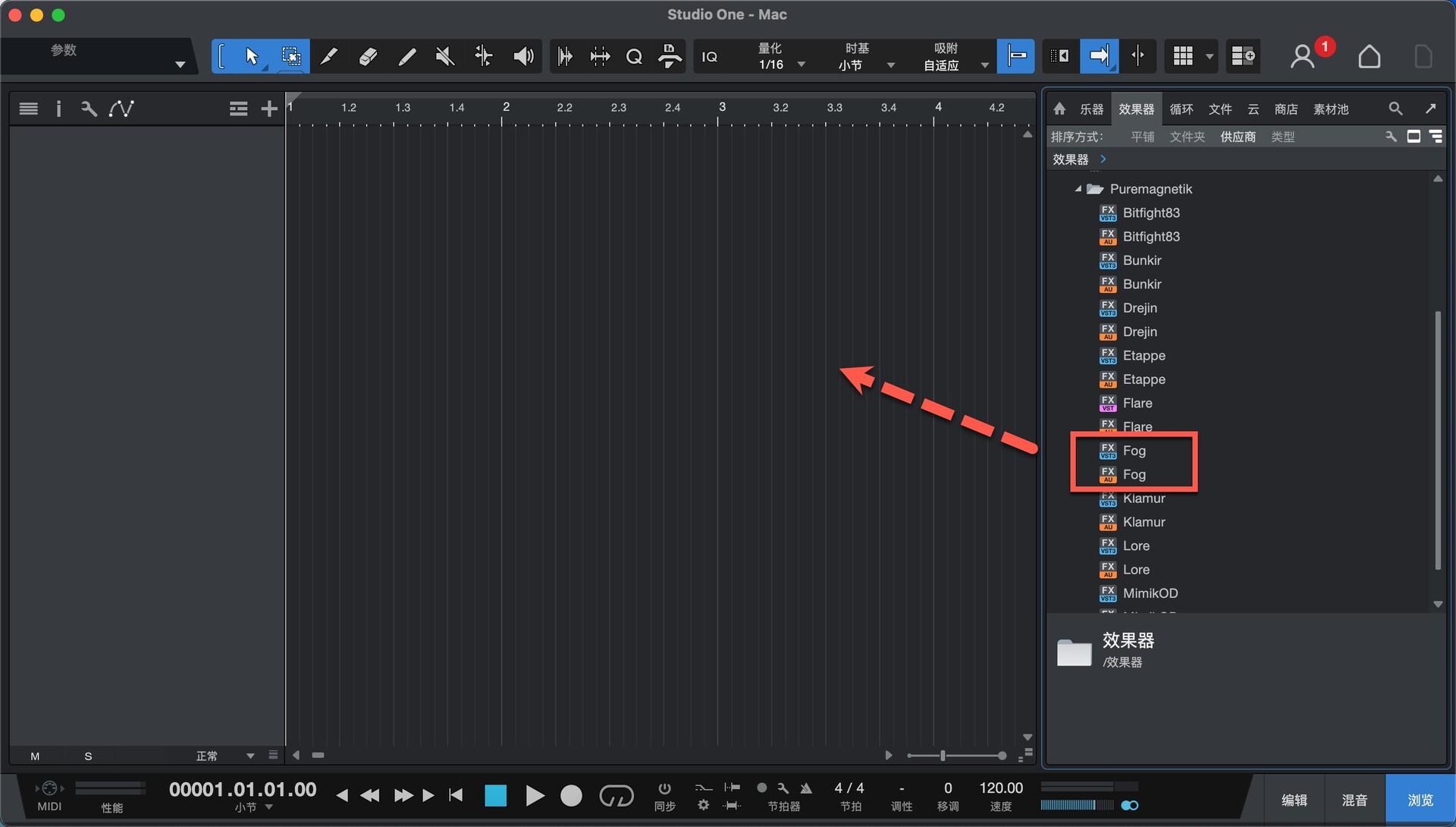Open the 参数 dropdown arrow
This screenshot has height=827, width=1456.
point(180,64)
